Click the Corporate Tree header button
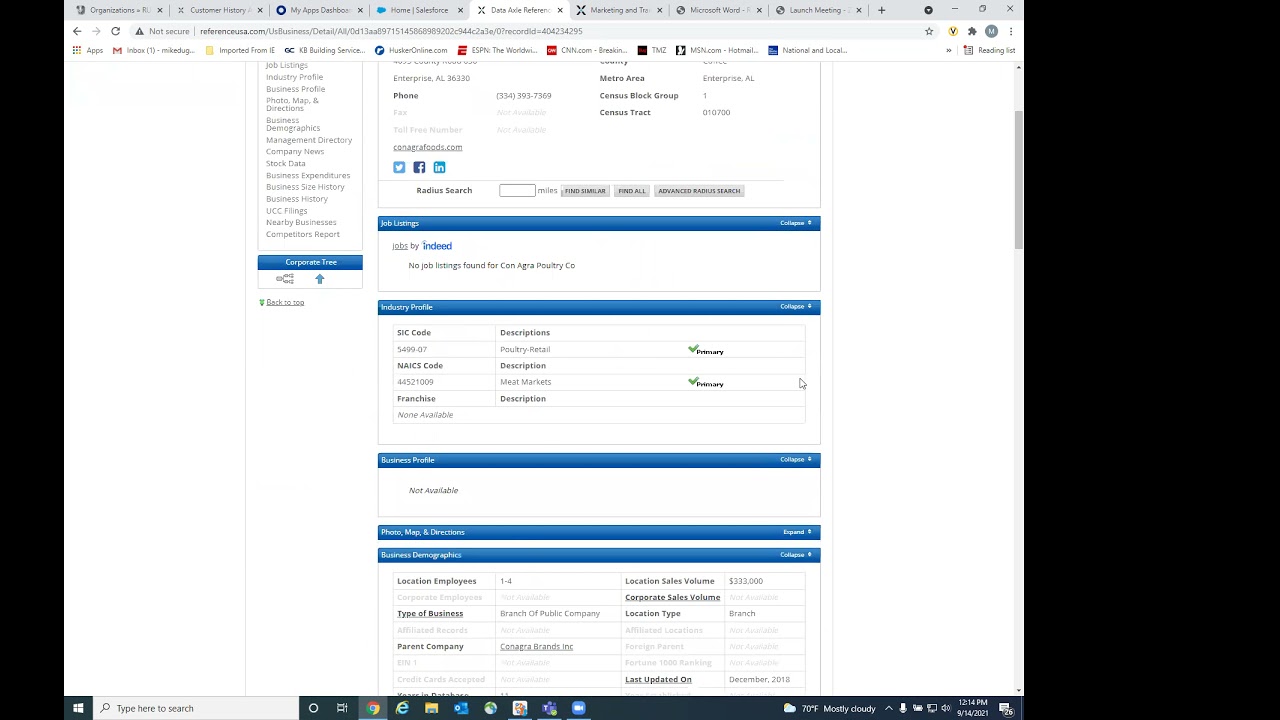 click(310, 262)
